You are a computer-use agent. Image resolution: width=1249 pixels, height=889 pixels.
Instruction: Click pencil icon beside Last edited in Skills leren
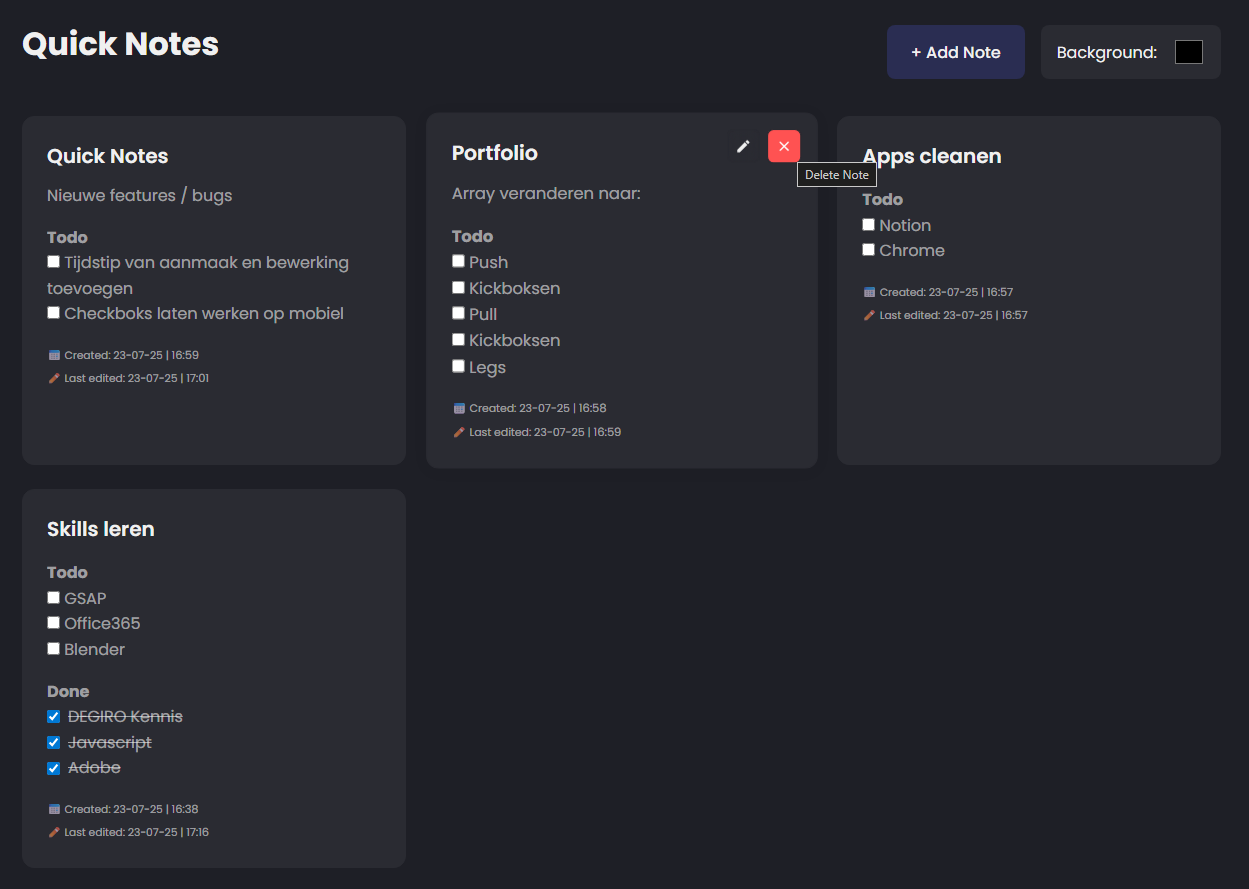[54, 832]
